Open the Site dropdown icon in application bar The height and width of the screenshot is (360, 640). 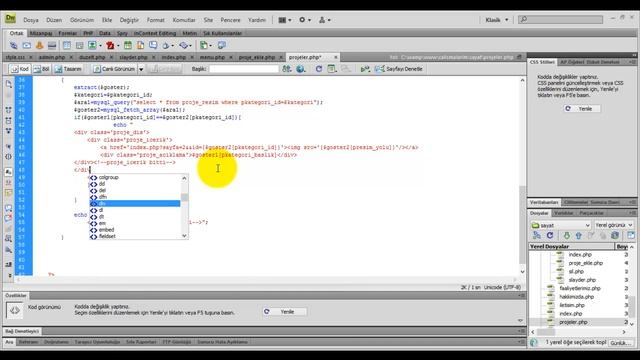[x=324, y=20]
